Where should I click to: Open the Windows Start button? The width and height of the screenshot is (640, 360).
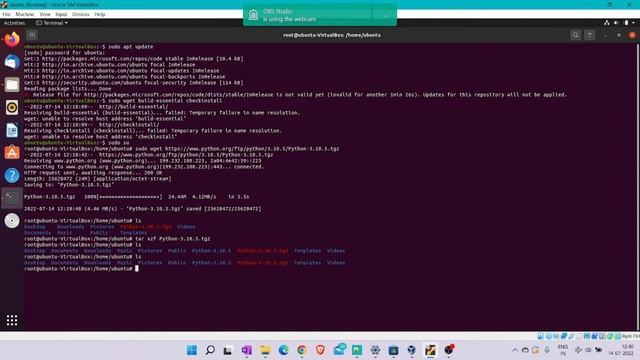(191, 350)
